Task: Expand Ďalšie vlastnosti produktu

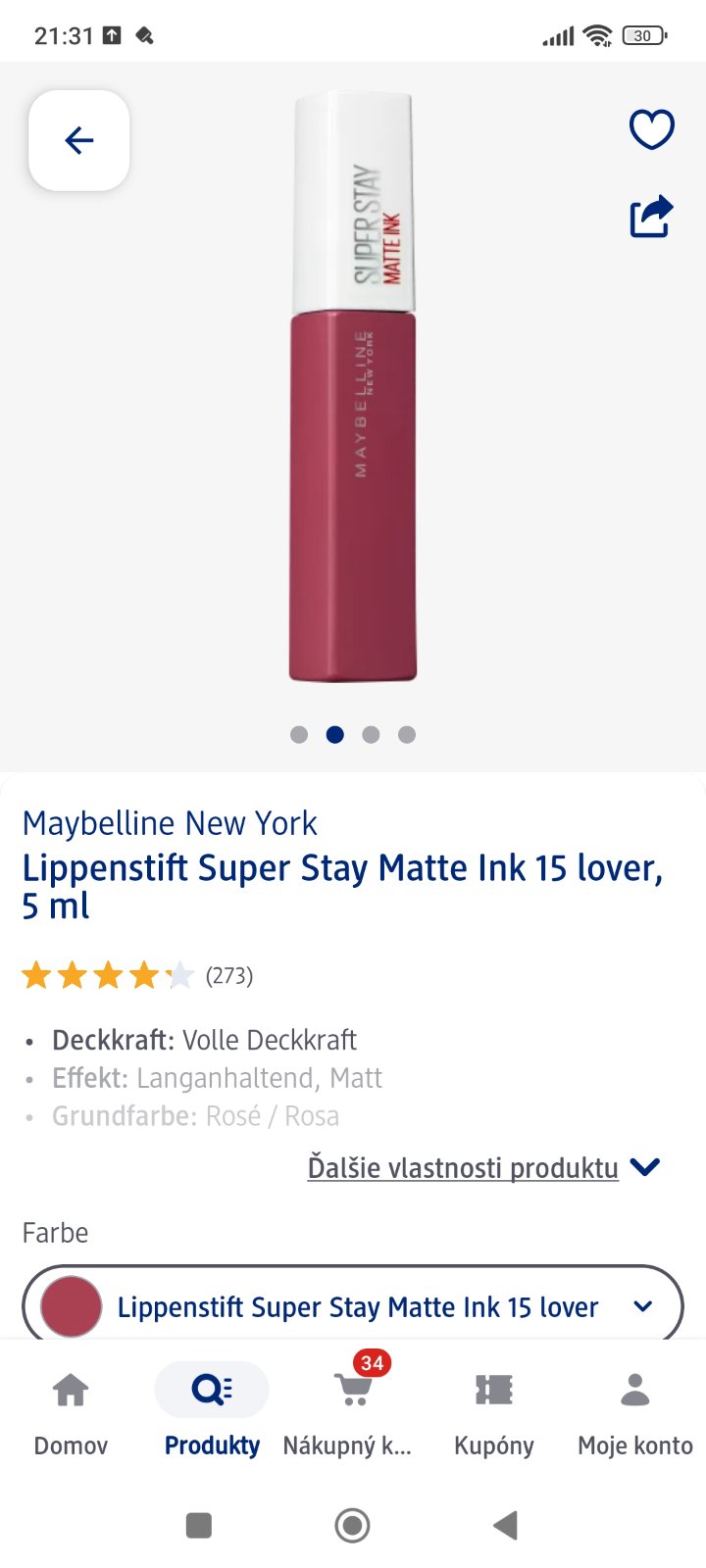Action: click(x=463, y=1167)
